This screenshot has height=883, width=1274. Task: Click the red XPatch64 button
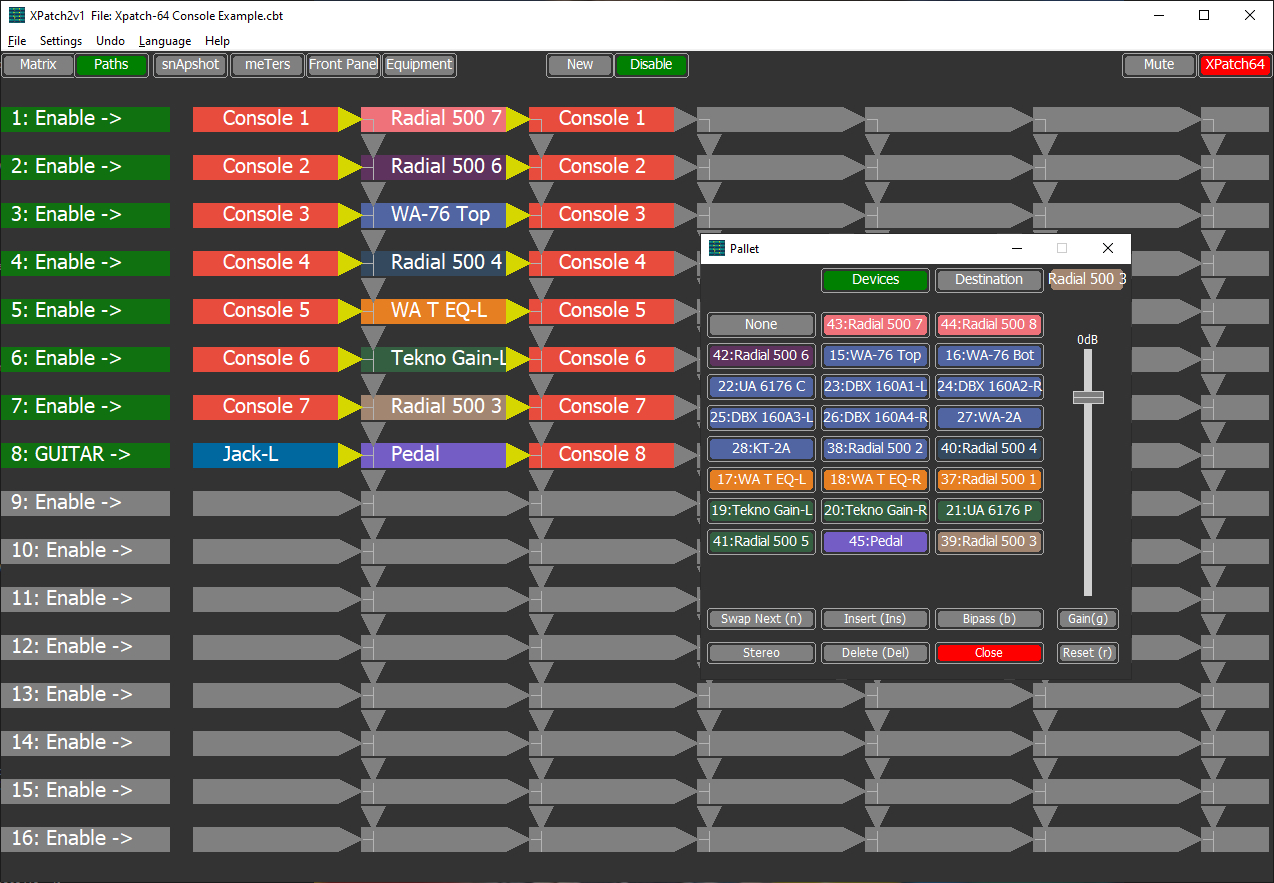(x=1235, y=65)
